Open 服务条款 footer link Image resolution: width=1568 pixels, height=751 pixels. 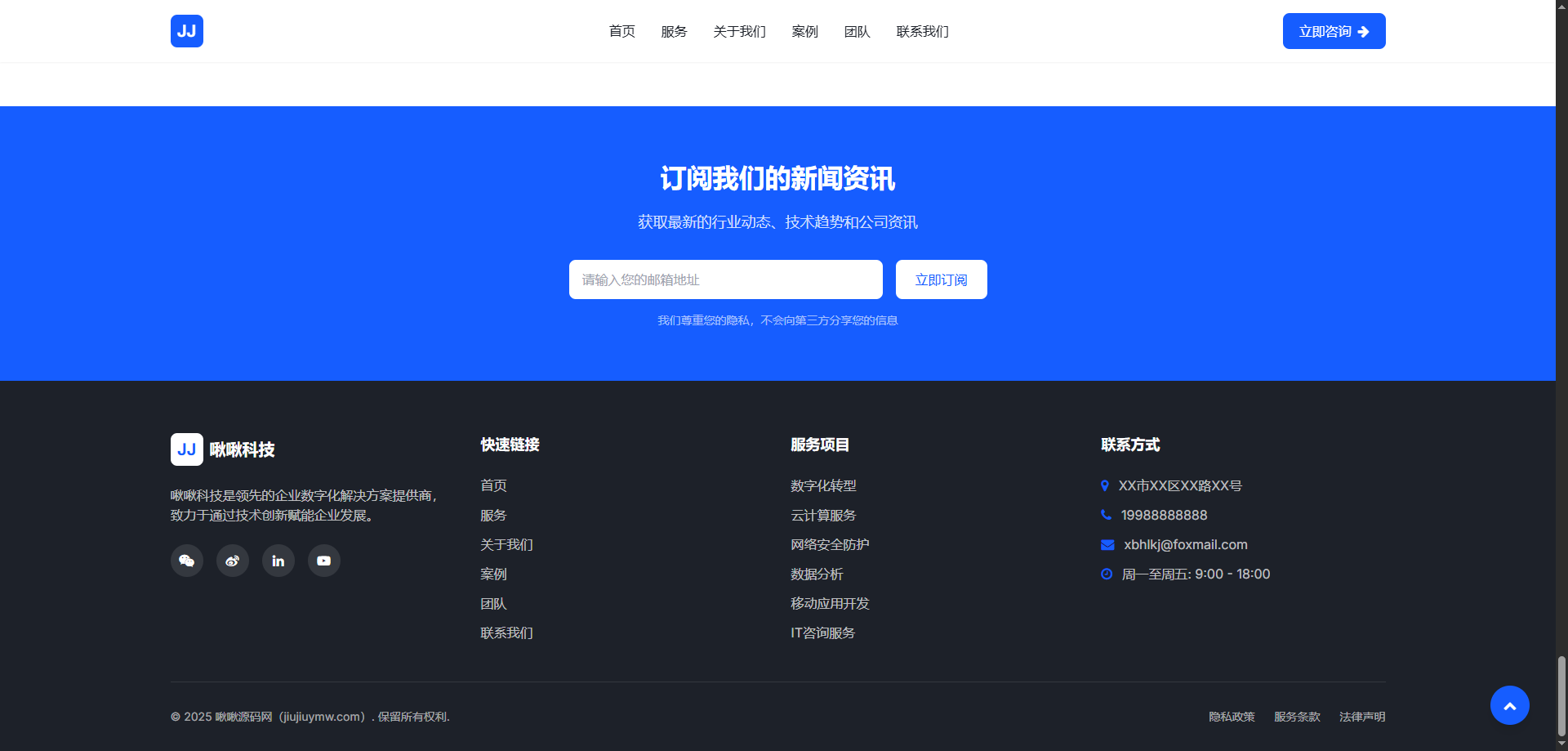click(1298, 717)
